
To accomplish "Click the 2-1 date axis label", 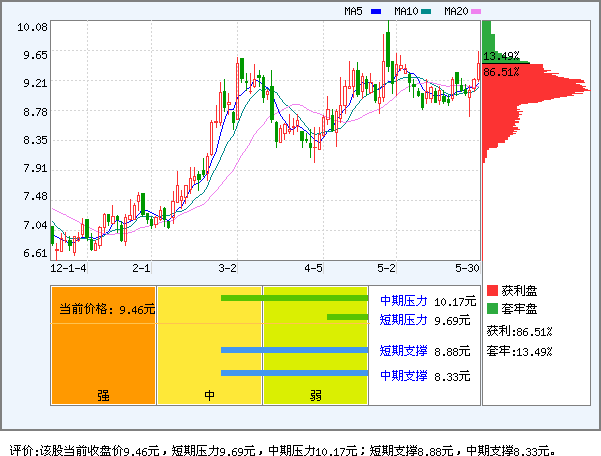I will [141, 268].
